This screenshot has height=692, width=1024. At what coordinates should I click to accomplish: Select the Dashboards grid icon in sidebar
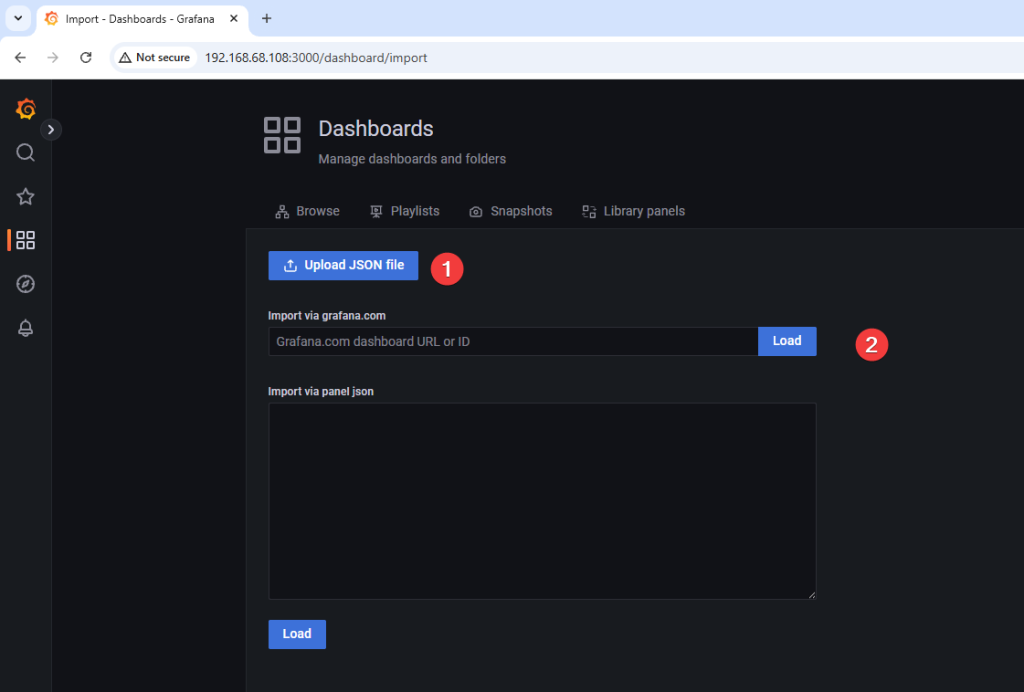click(x=26, y=240)
